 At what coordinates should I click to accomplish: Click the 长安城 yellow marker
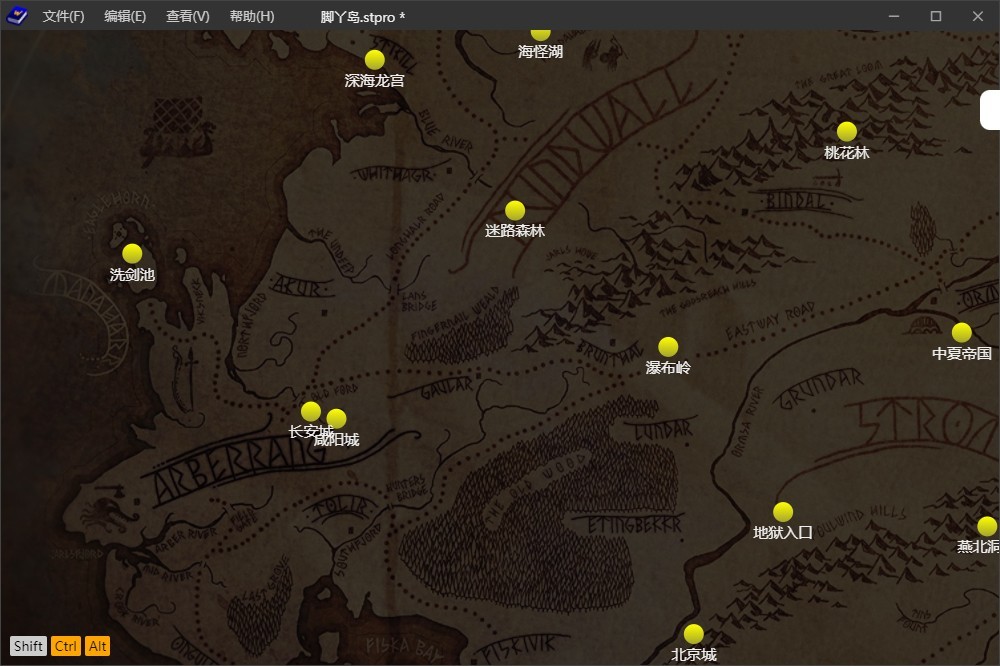click(x=310, y=411)
